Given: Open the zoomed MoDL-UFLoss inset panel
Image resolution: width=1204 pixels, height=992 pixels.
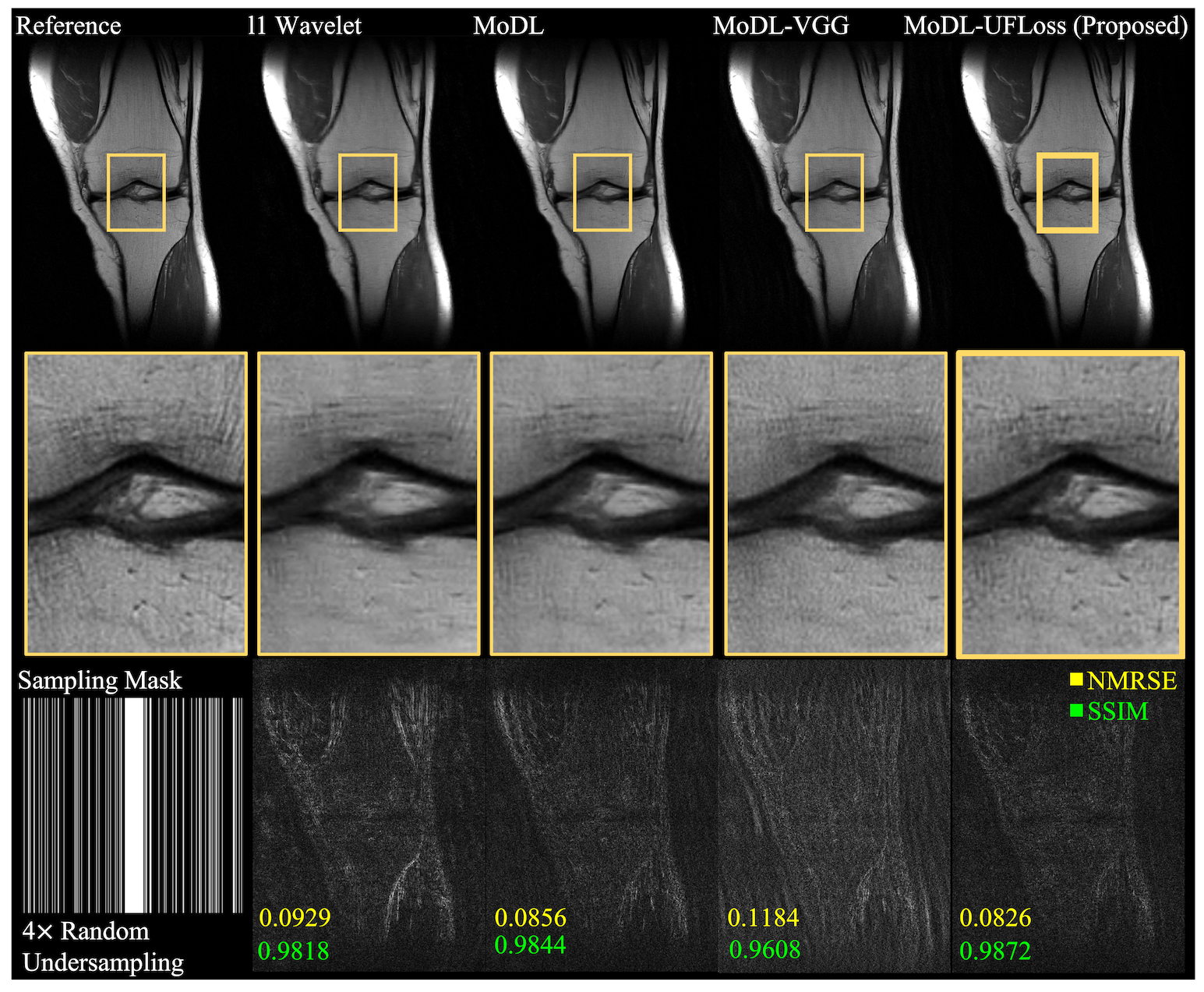Looking at the screenshot, I should click(x=1070, y=503).
